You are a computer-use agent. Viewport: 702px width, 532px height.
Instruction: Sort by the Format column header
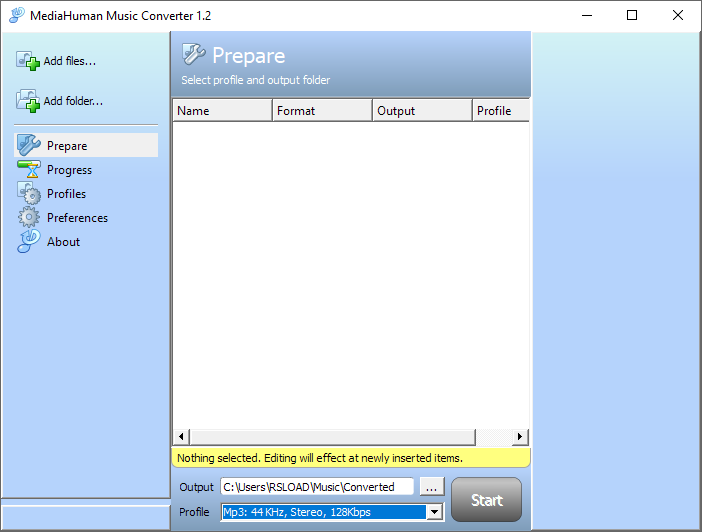(322, 111)
